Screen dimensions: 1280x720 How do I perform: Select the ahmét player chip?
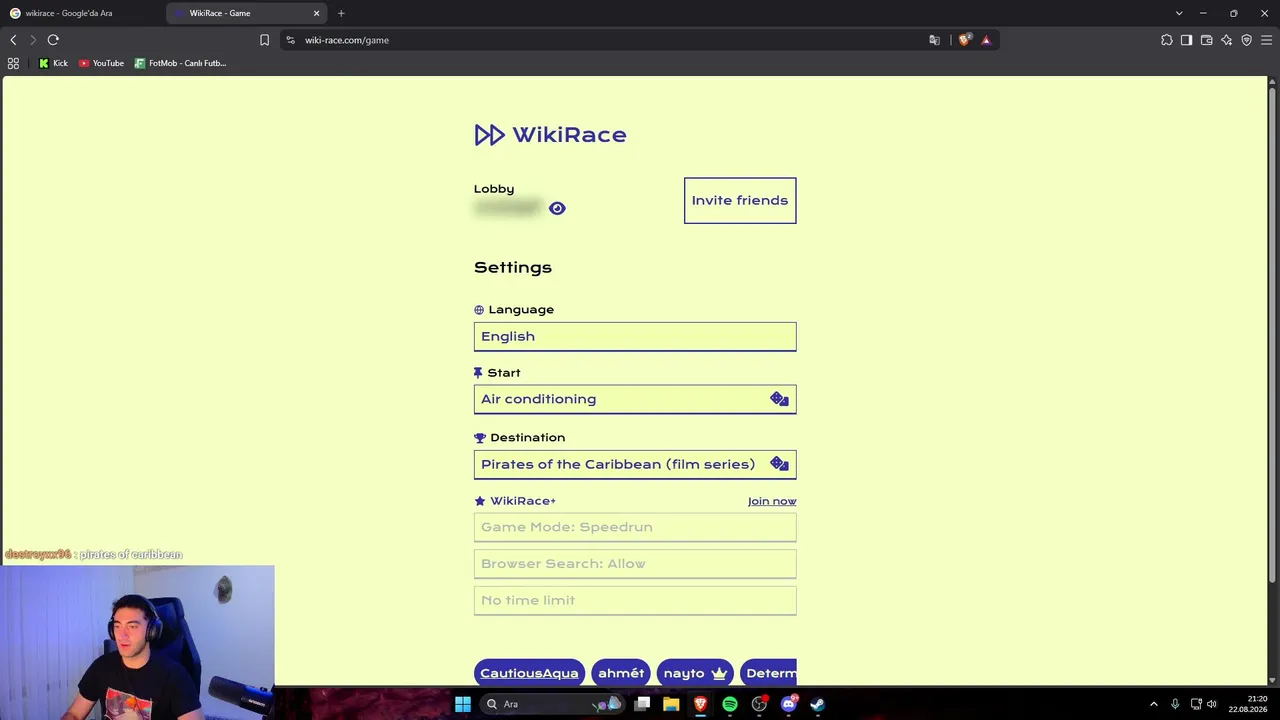pos(621,673)
